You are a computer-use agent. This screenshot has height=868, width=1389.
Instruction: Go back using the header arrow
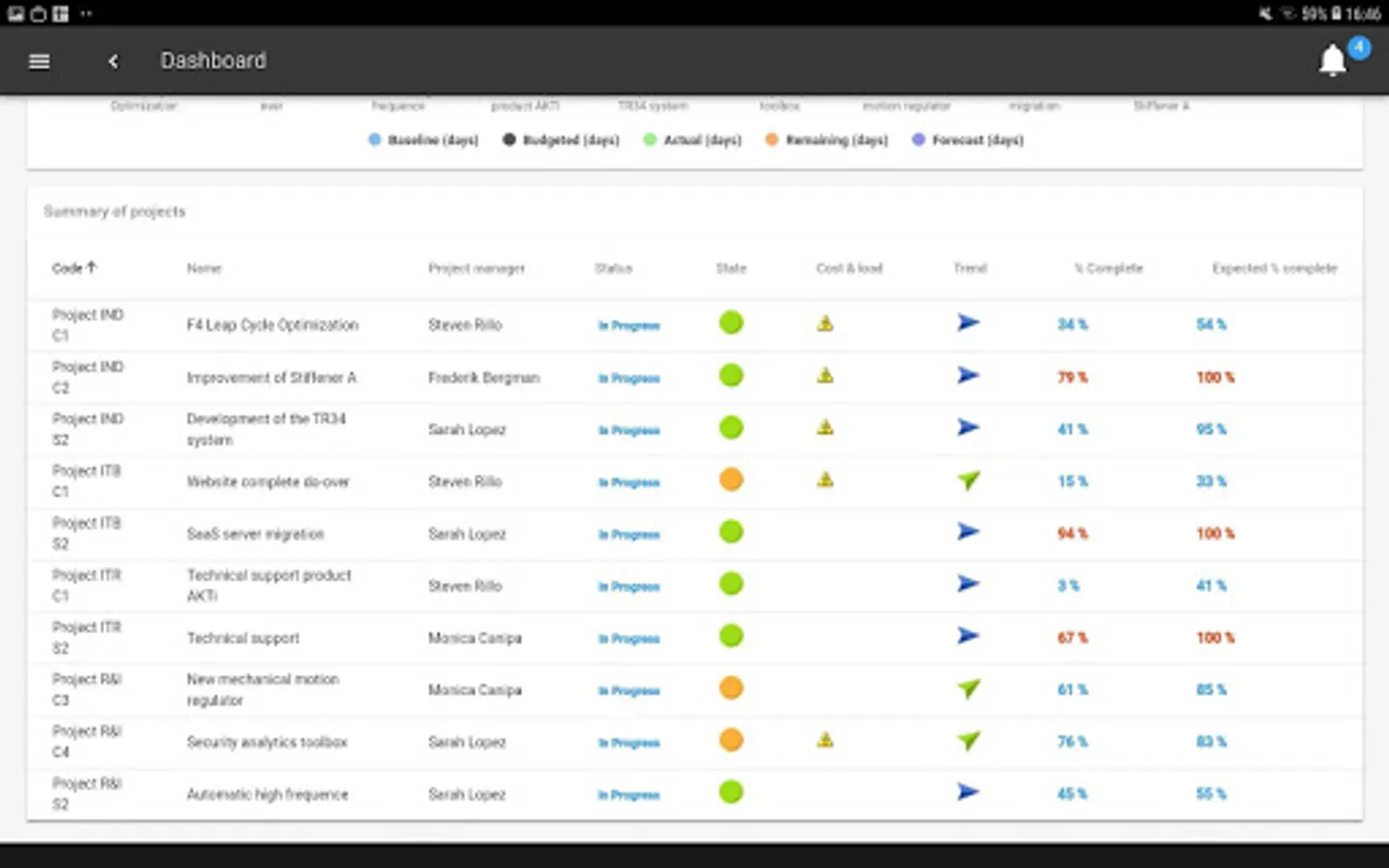point(113,61)
